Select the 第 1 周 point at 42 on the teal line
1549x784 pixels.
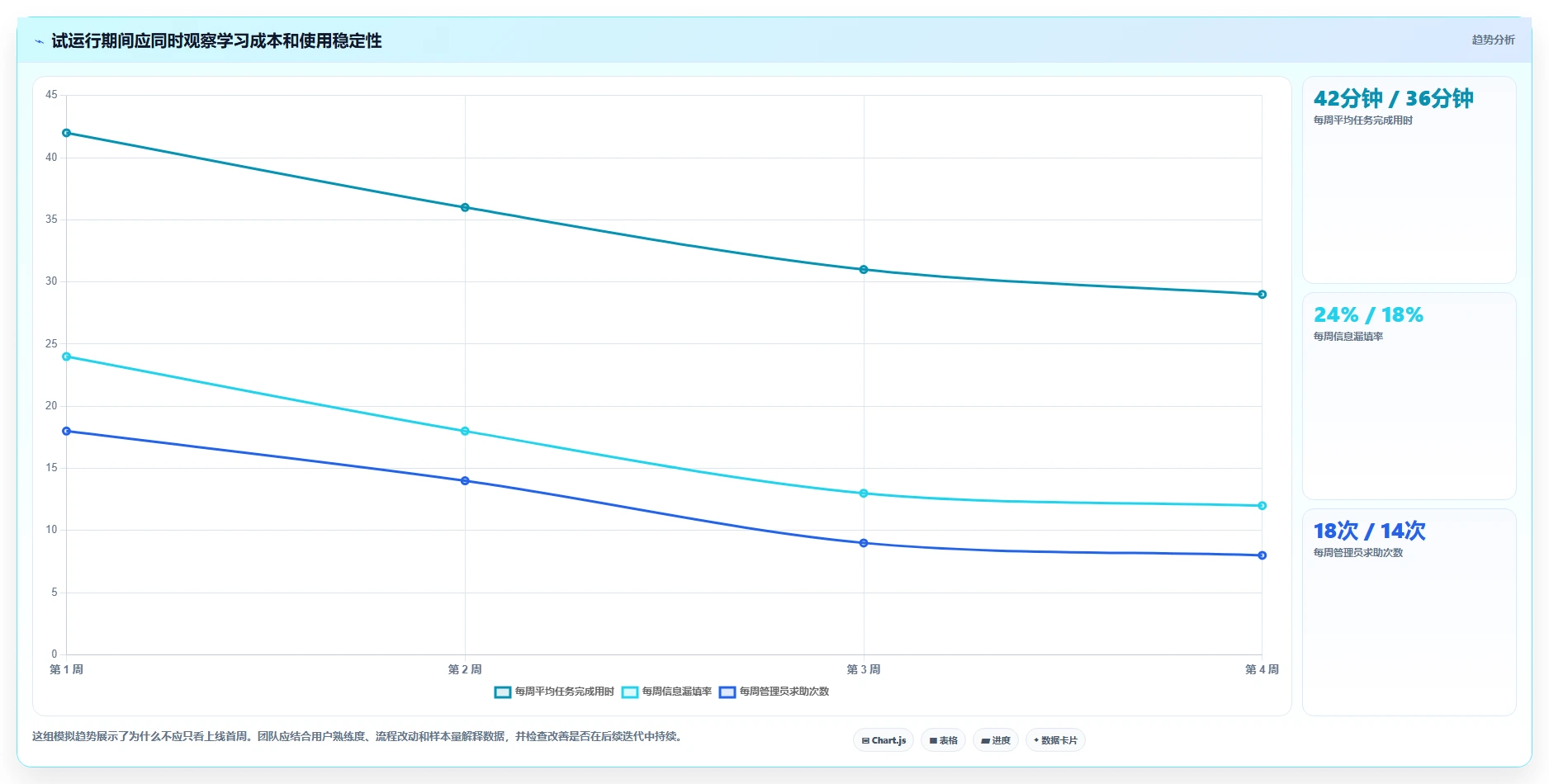click(x=67, y=133)
